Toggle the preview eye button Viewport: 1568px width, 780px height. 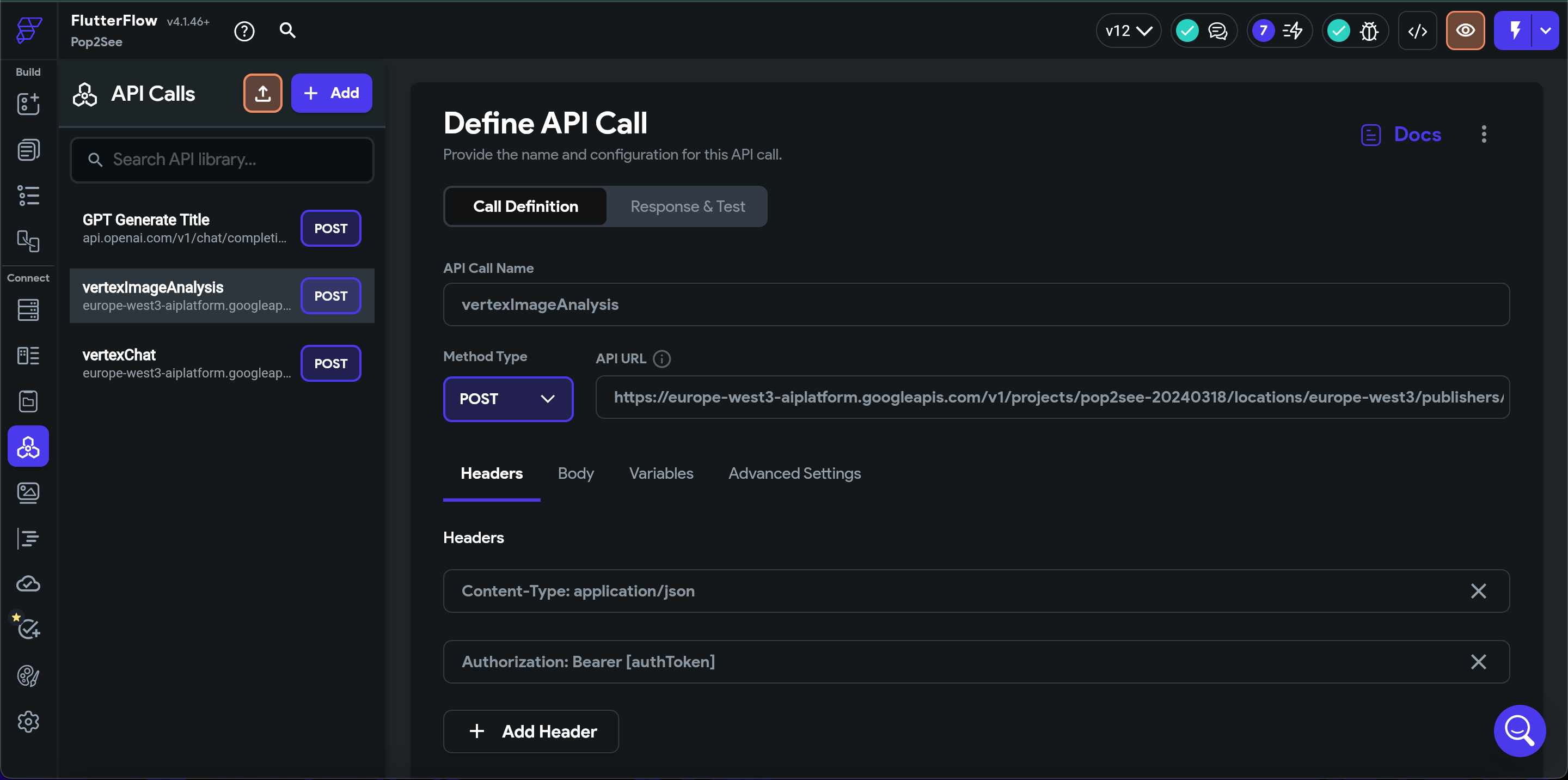click(1465, 31)
